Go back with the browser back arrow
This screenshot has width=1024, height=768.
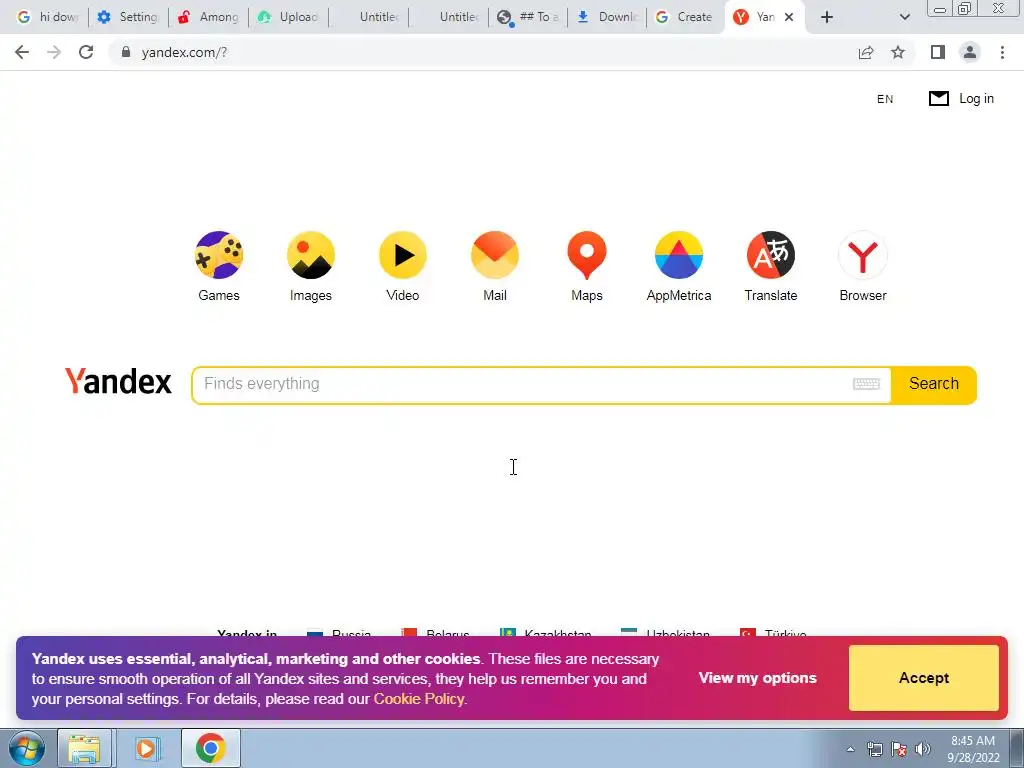pyautogui.click(x=22, y=52)
